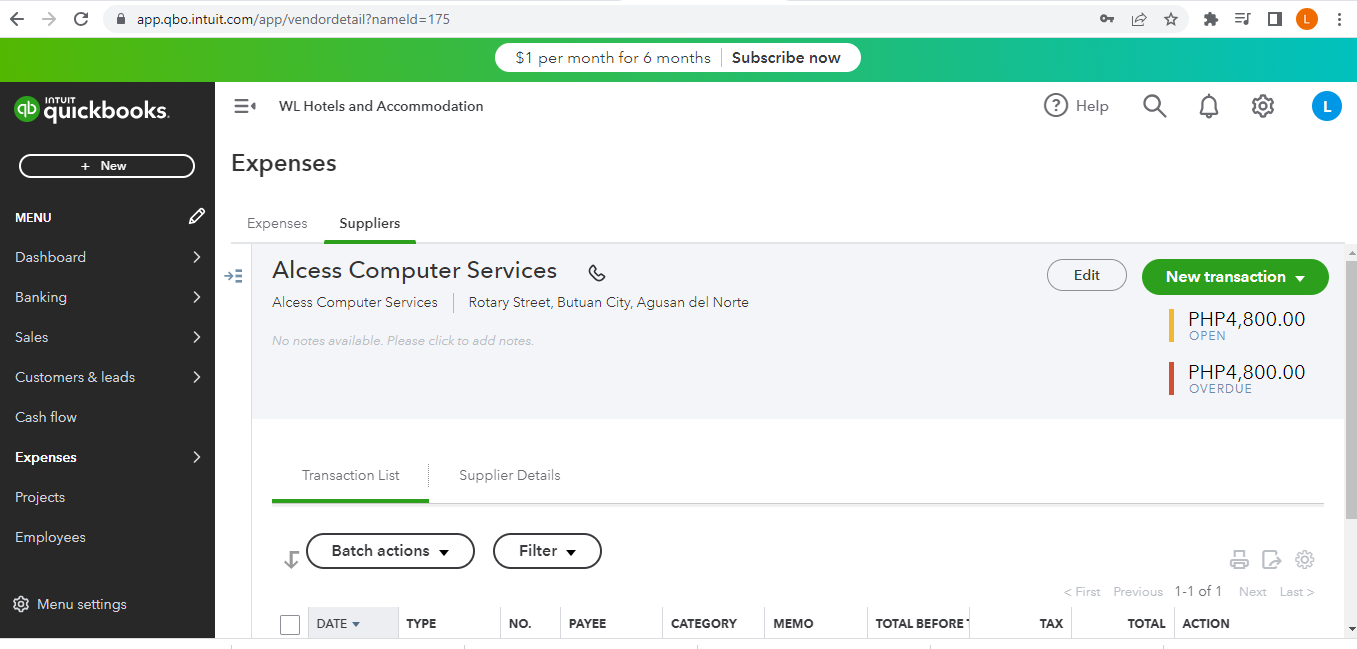
Task: Switch to the Expenses tab
Action: pyautogui.click(x=277, y=223)
